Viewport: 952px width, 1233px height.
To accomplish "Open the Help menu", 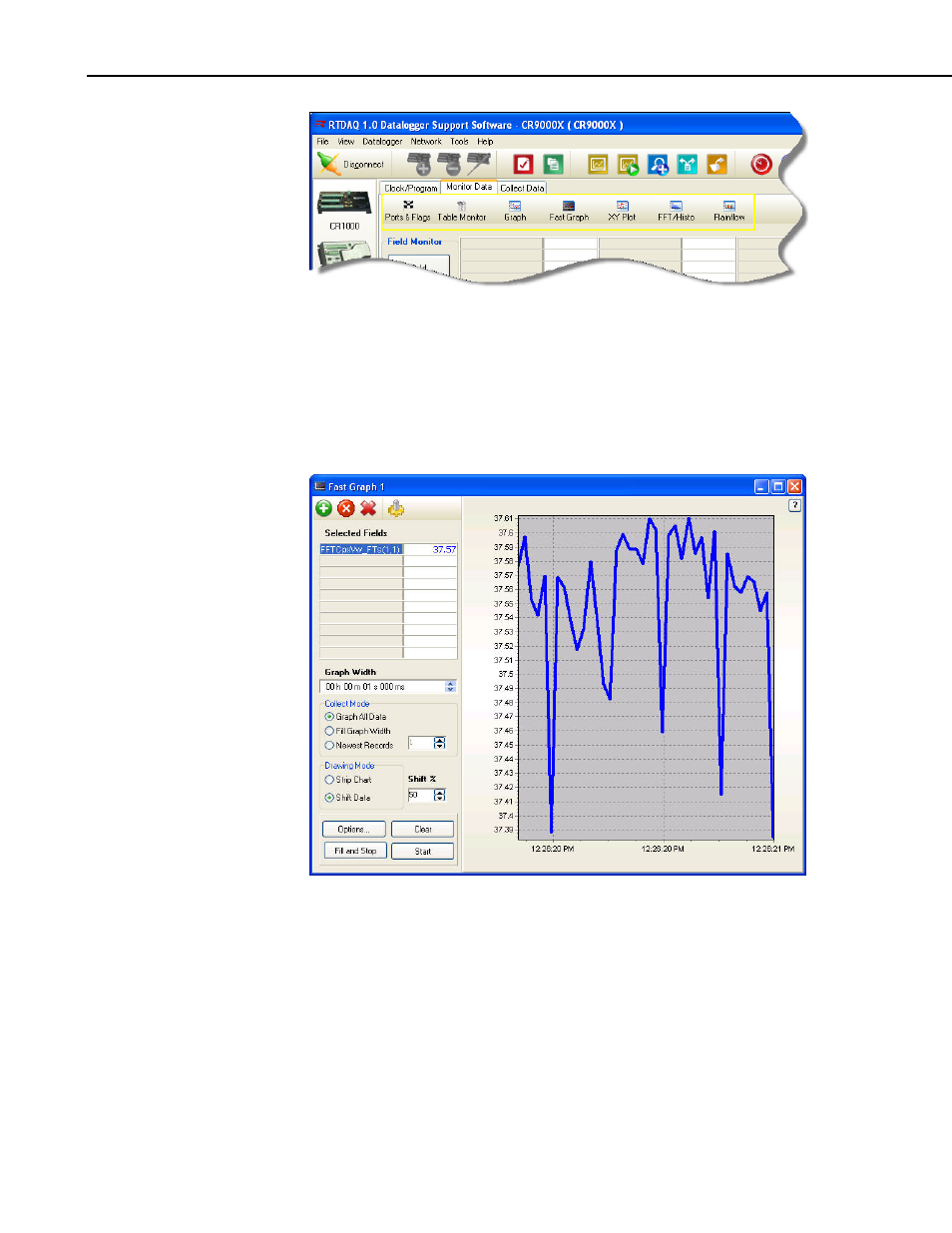I will (485, 142).
